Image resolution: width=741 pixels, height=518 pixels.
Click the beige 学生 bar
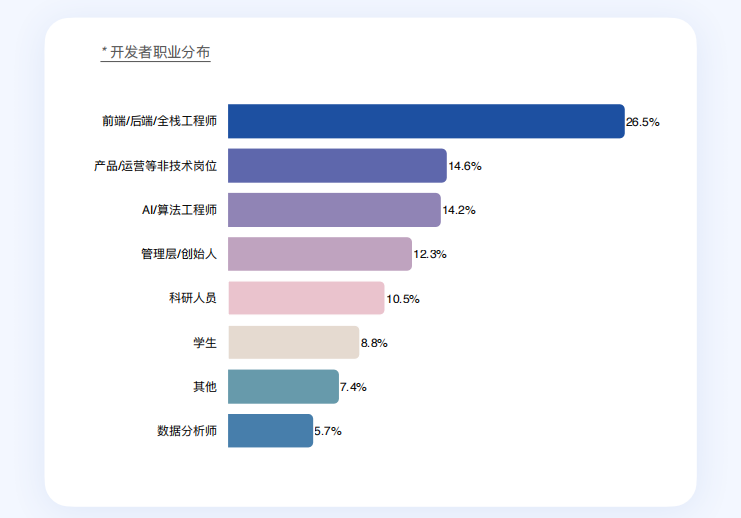tap(293, 342)
